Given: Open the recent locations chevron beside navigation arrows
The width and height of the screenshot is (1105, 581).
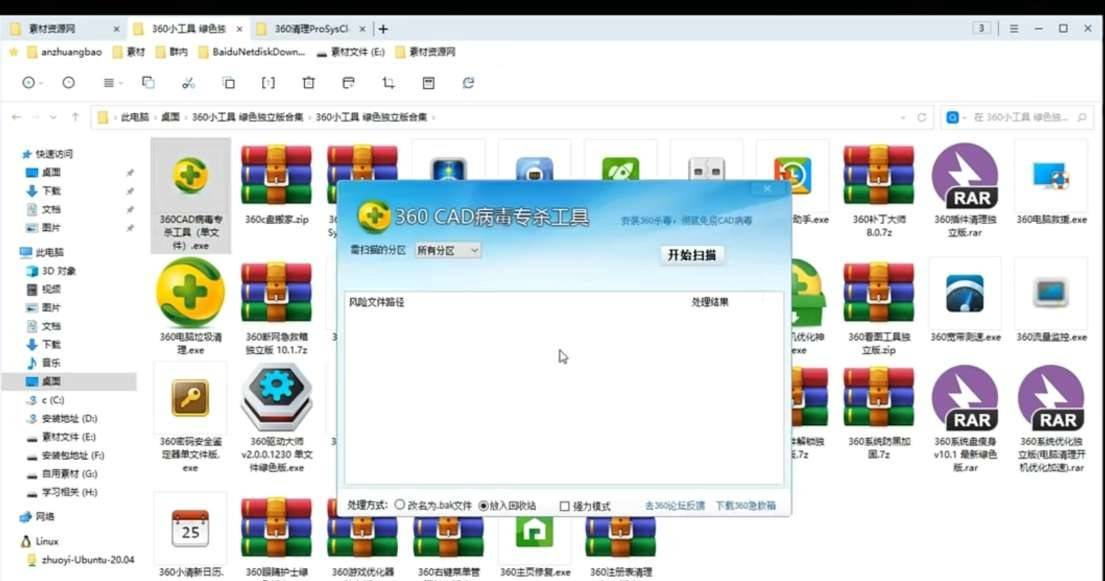Looking at the screenshot, I should 54,117.
